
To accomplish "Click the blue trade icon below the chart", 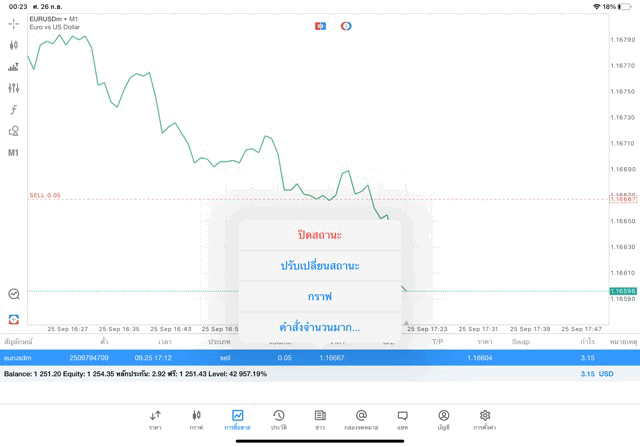I will click(13, 319).
